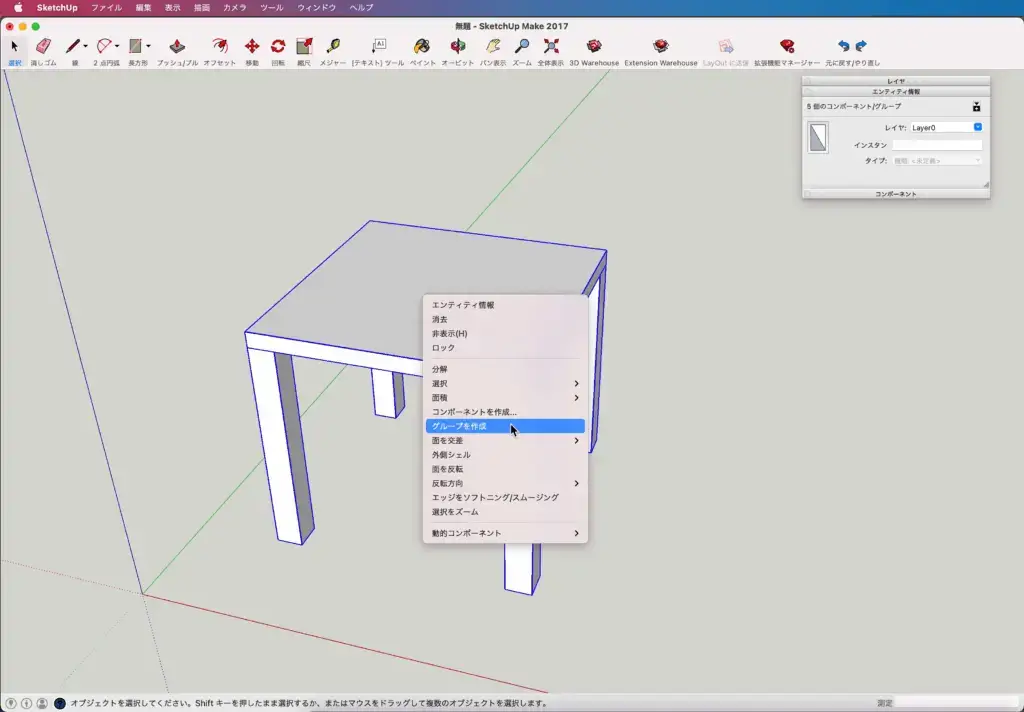Toggle extra details in the エンティティ情報 panel
This screenshot has width=1024, height=712.
tap(976, 106)
